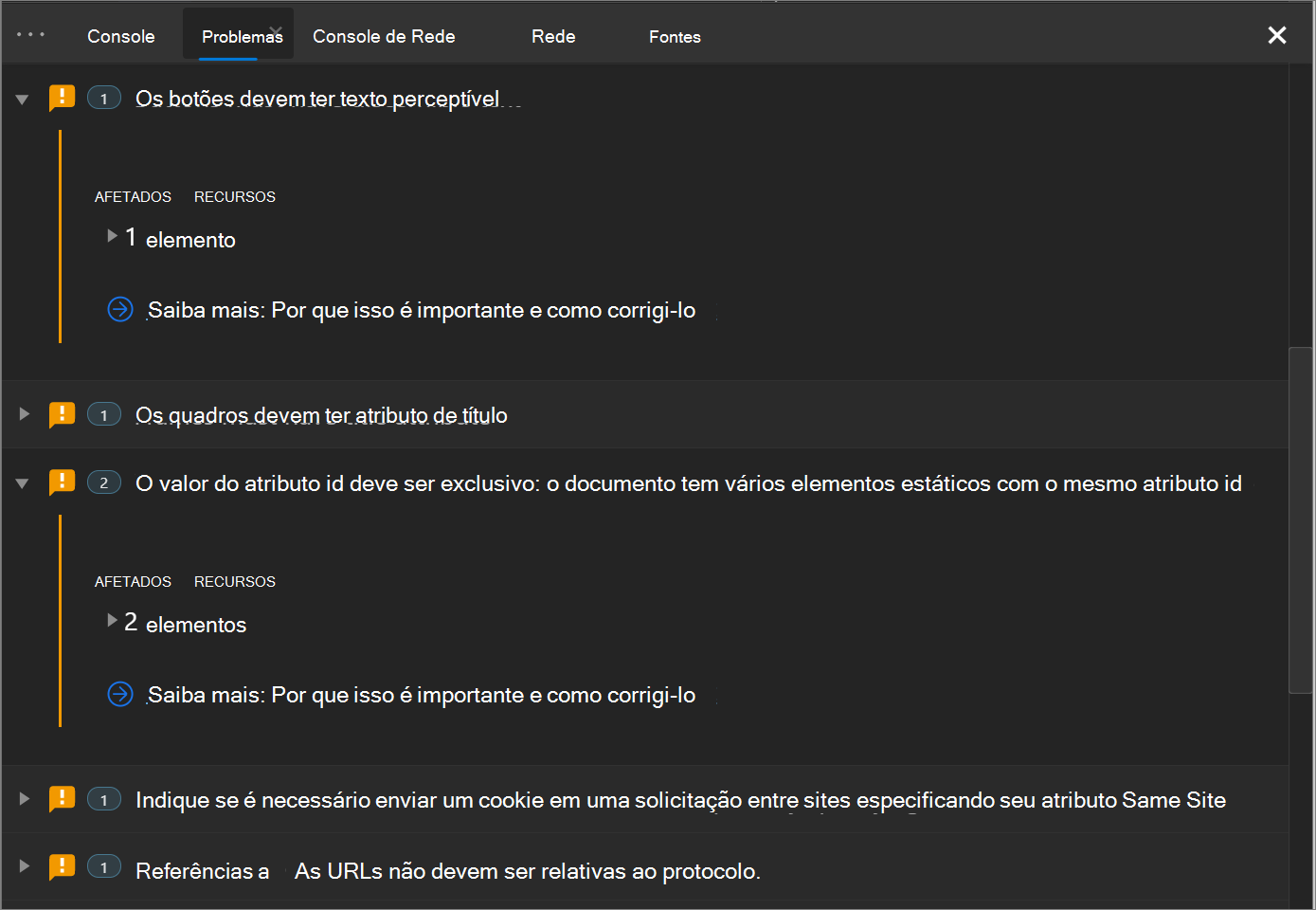Click the 'Indique se é necessário enviar um cookie' title

(680, 800)
